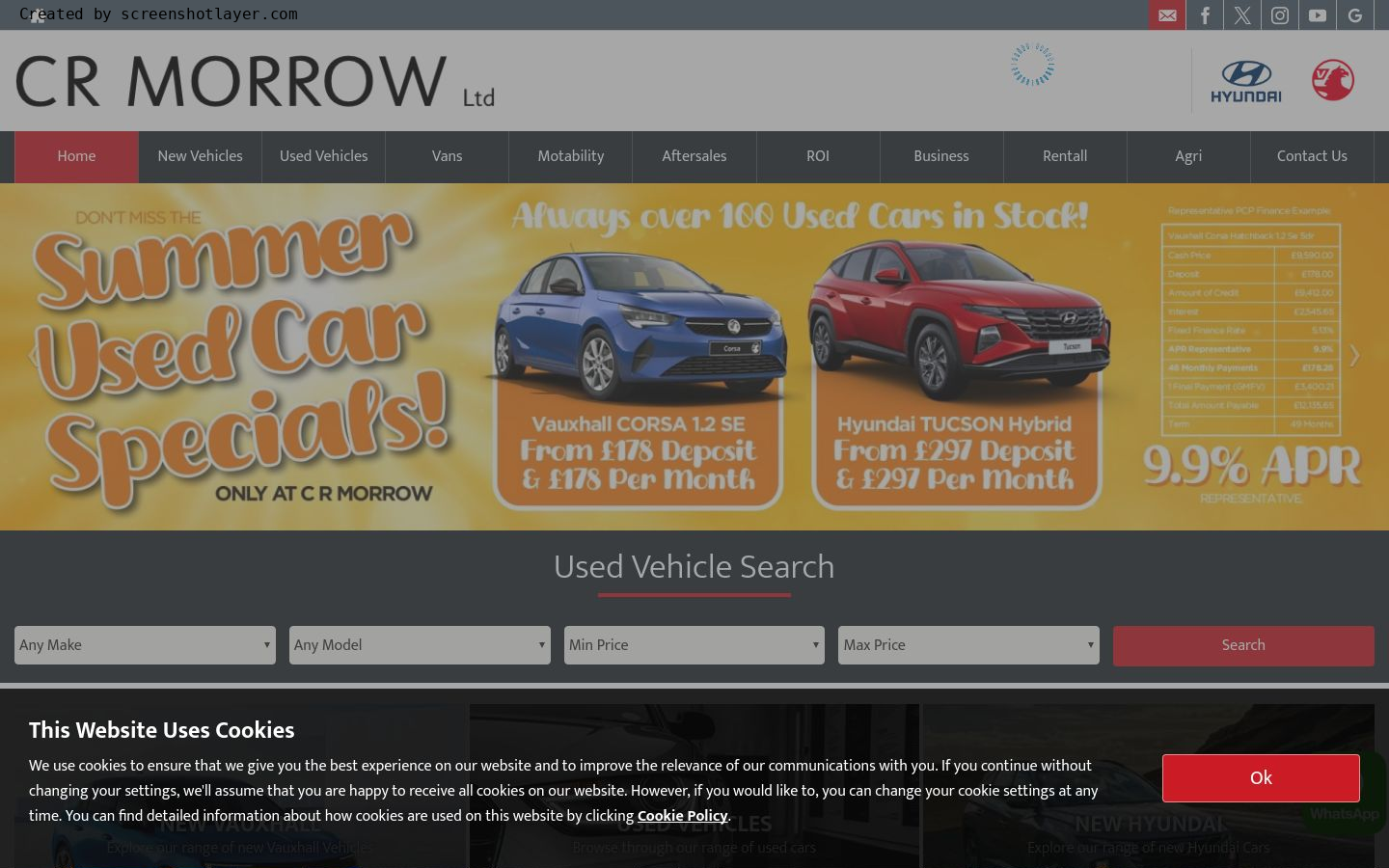
Task: Visit the Facebook page icon
Action: click(x=1205, y=15)
